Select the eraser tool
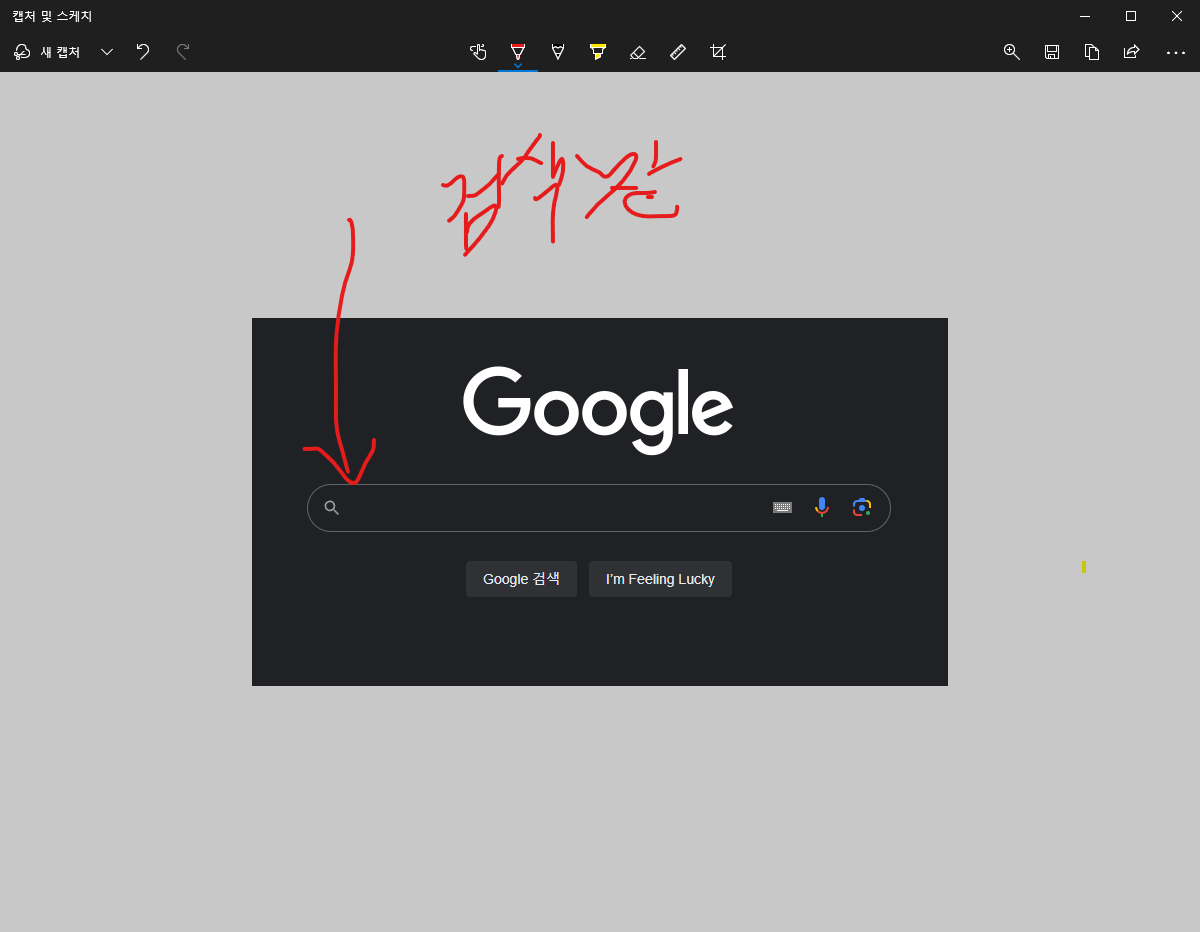 (638, 52)
